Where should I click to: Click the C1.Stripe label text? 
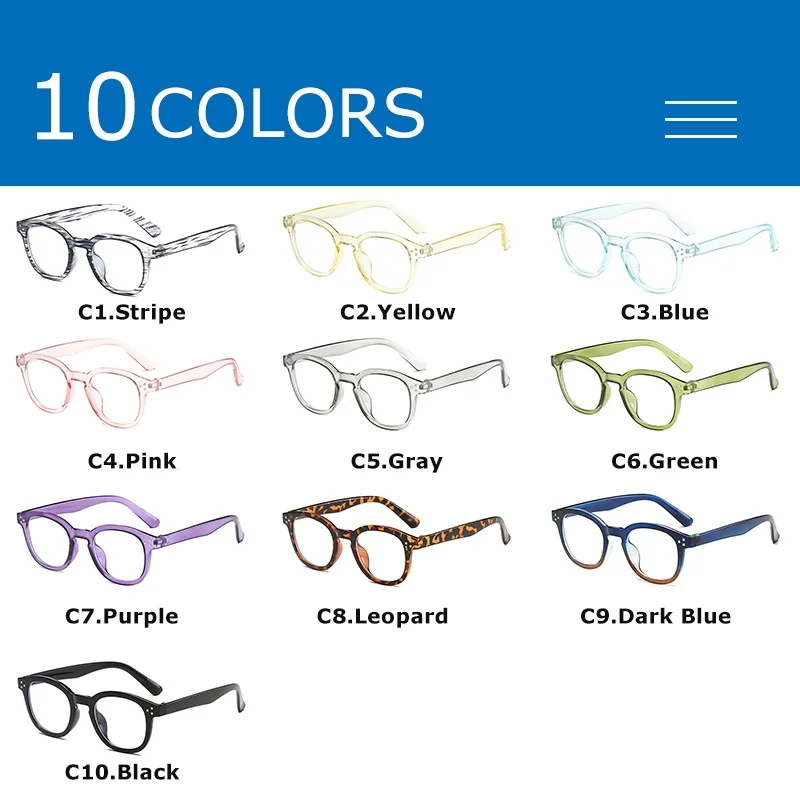coord(132,312)
